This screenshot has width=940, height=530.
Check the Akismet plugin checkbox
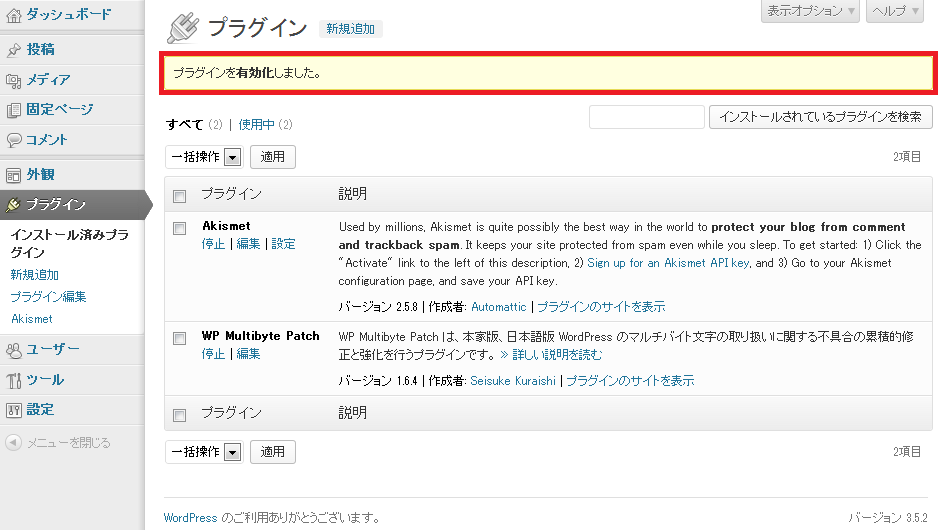(x=180, y=228)
